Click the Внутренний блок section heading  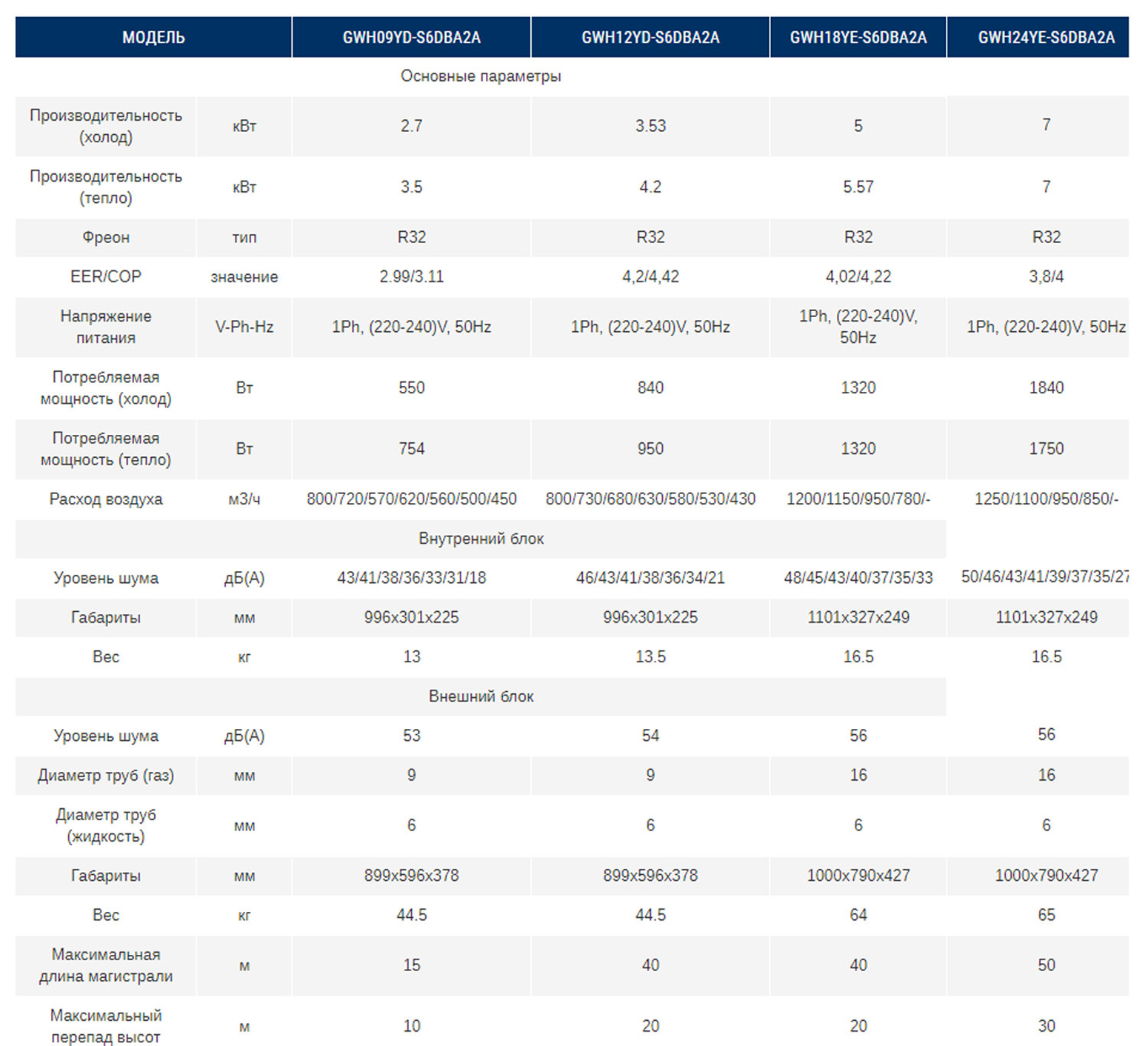(x=481, y=539)
